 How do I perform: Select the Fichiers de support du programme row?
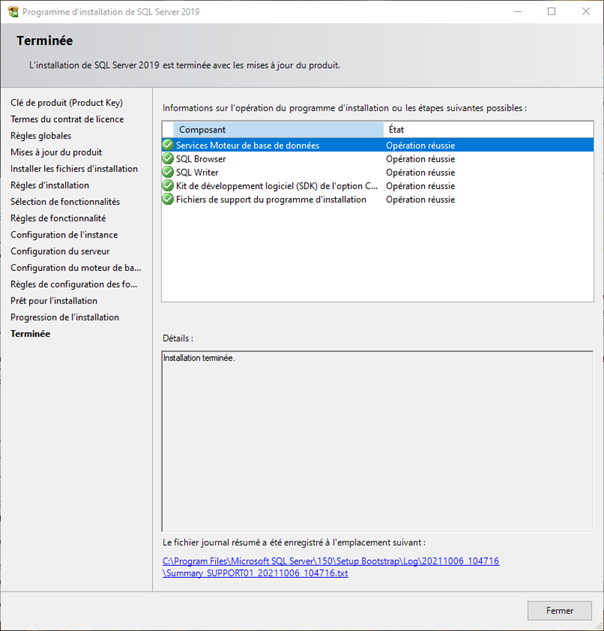(377, 200)
